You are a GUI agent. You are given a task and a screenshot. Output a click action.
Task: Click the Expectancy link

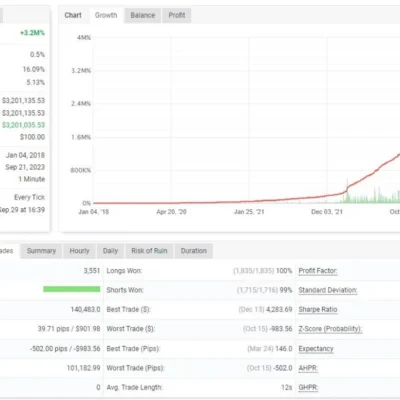pyautogui.click(x=316, y=349)
